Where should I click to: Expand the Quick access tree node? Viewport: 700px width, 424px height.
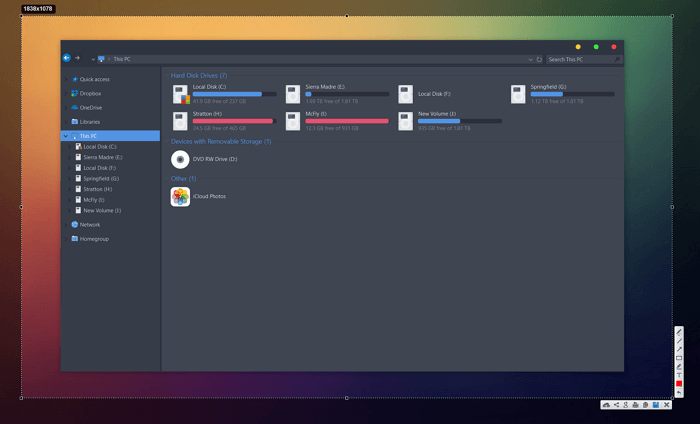[66, 79]
